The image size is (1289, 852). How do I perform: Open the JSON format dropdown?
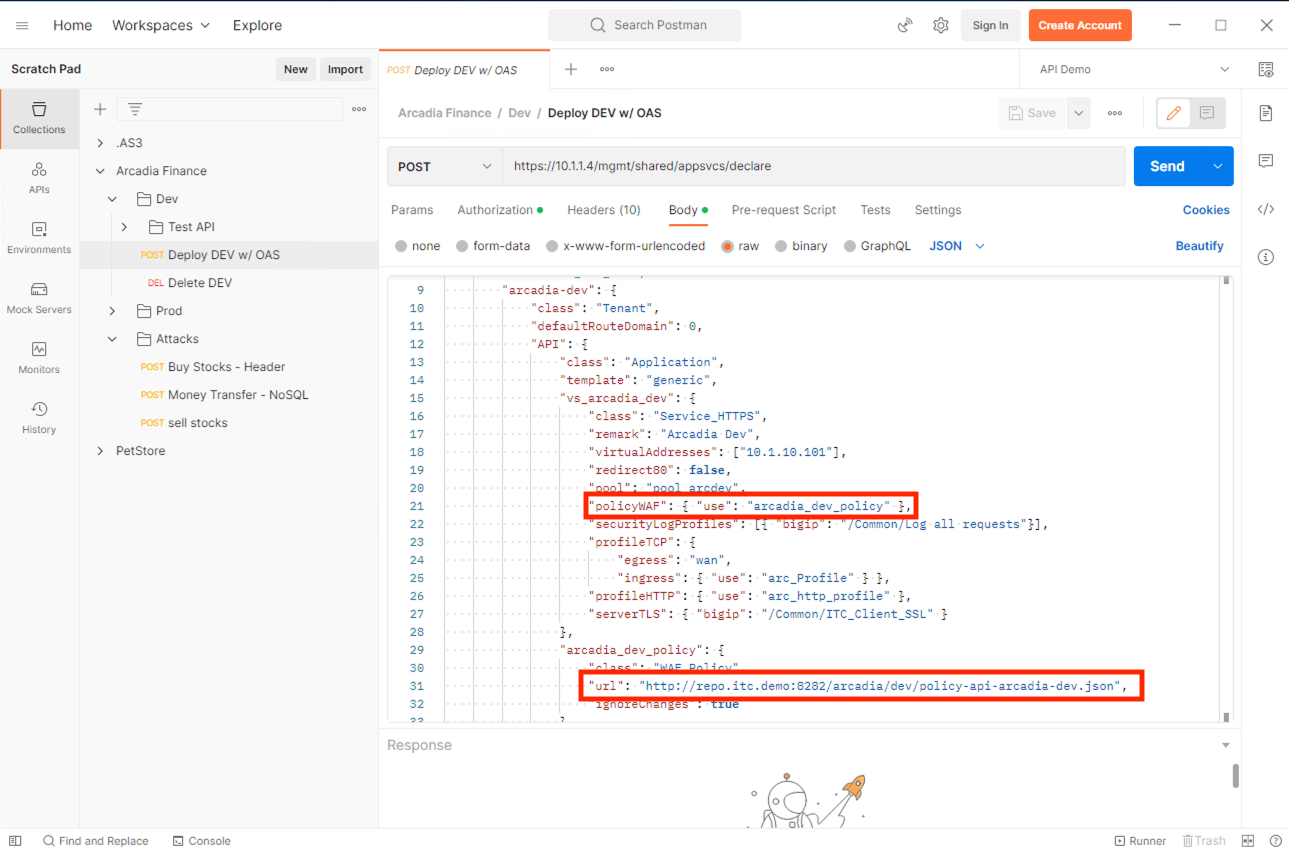click(x=957, y=246)
